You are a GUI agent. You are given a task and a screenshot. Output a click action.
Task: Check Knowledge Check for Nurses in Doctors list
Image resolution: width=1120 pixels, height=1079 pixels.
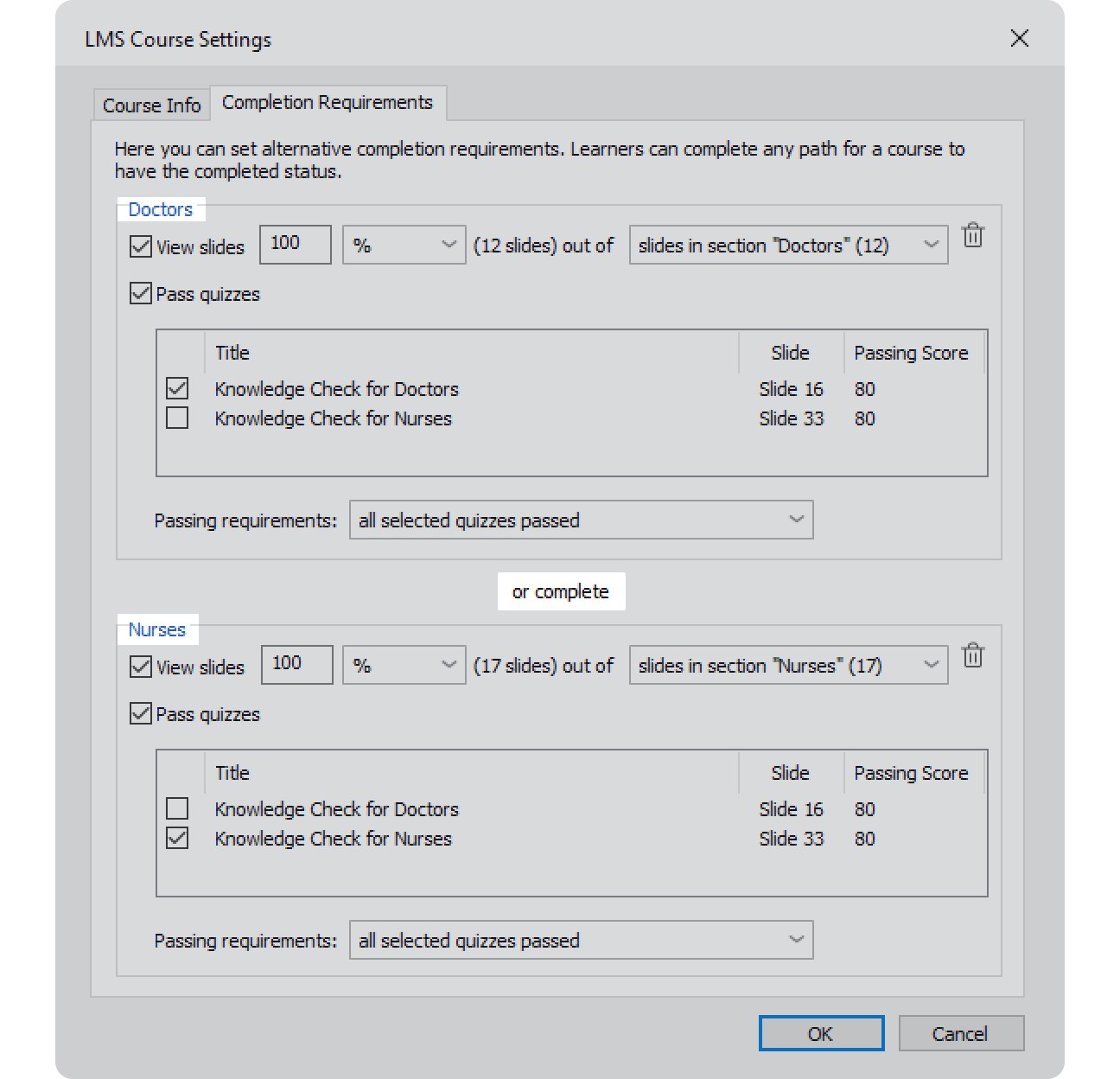pos(177,418)
